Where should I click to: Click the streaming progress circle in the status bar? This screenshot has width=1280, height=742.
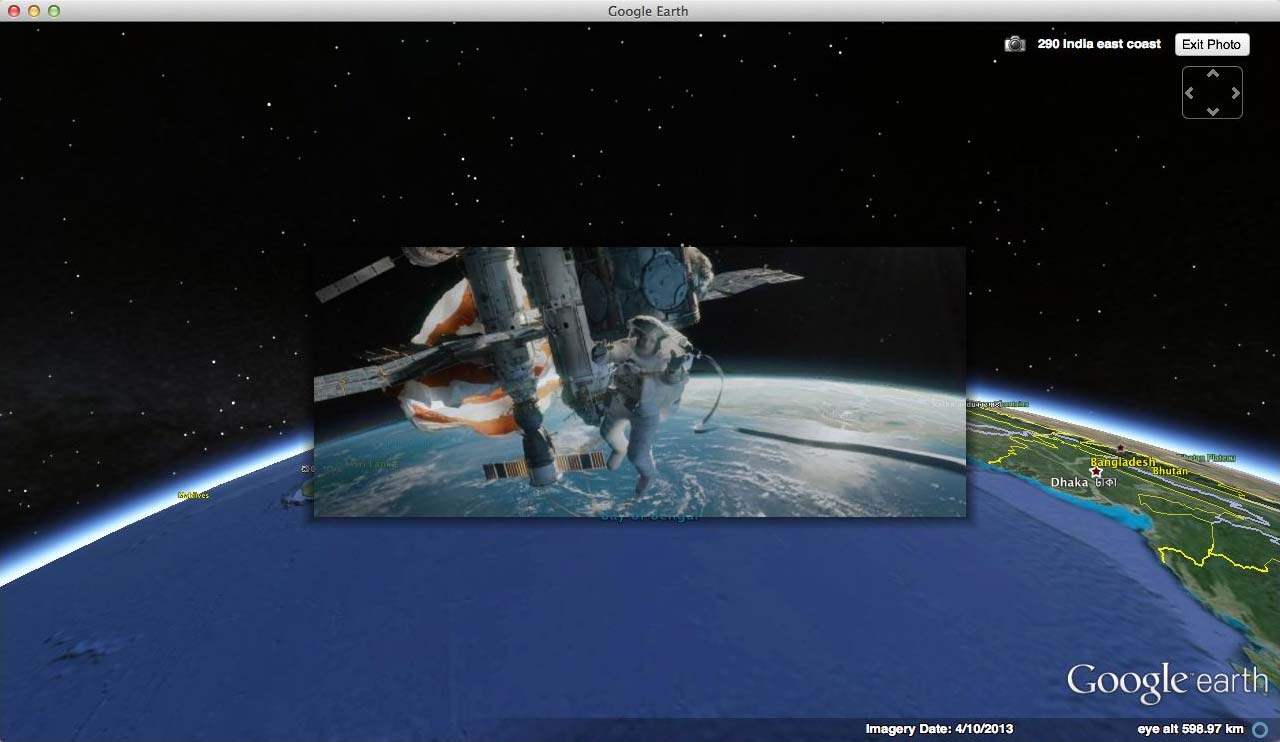pyautogui.click(x=1260, y=730)
